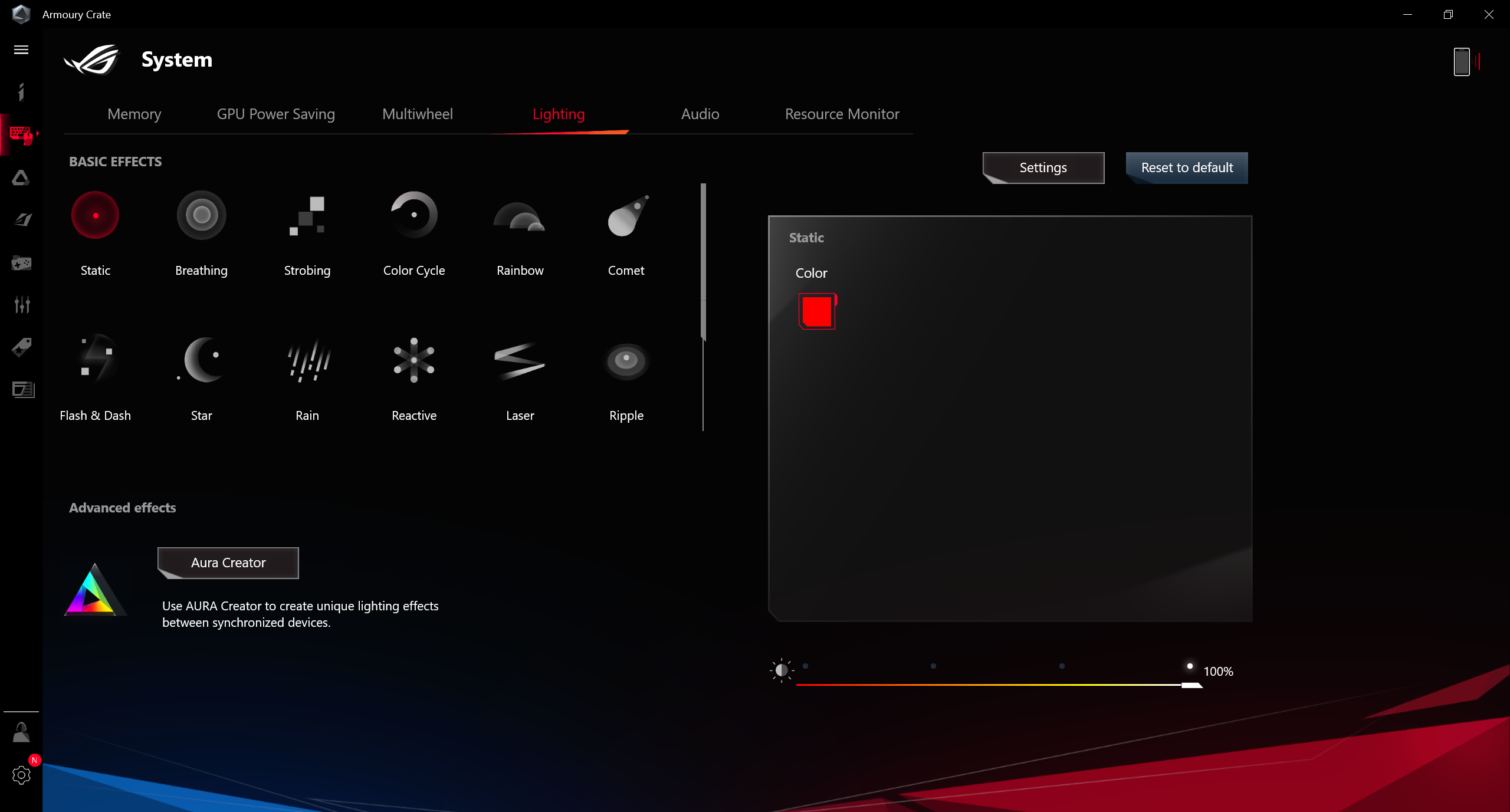Switch to the Multiwheel tab
This screenshot has width=1510, height=812.
click(x=418, y=114)
